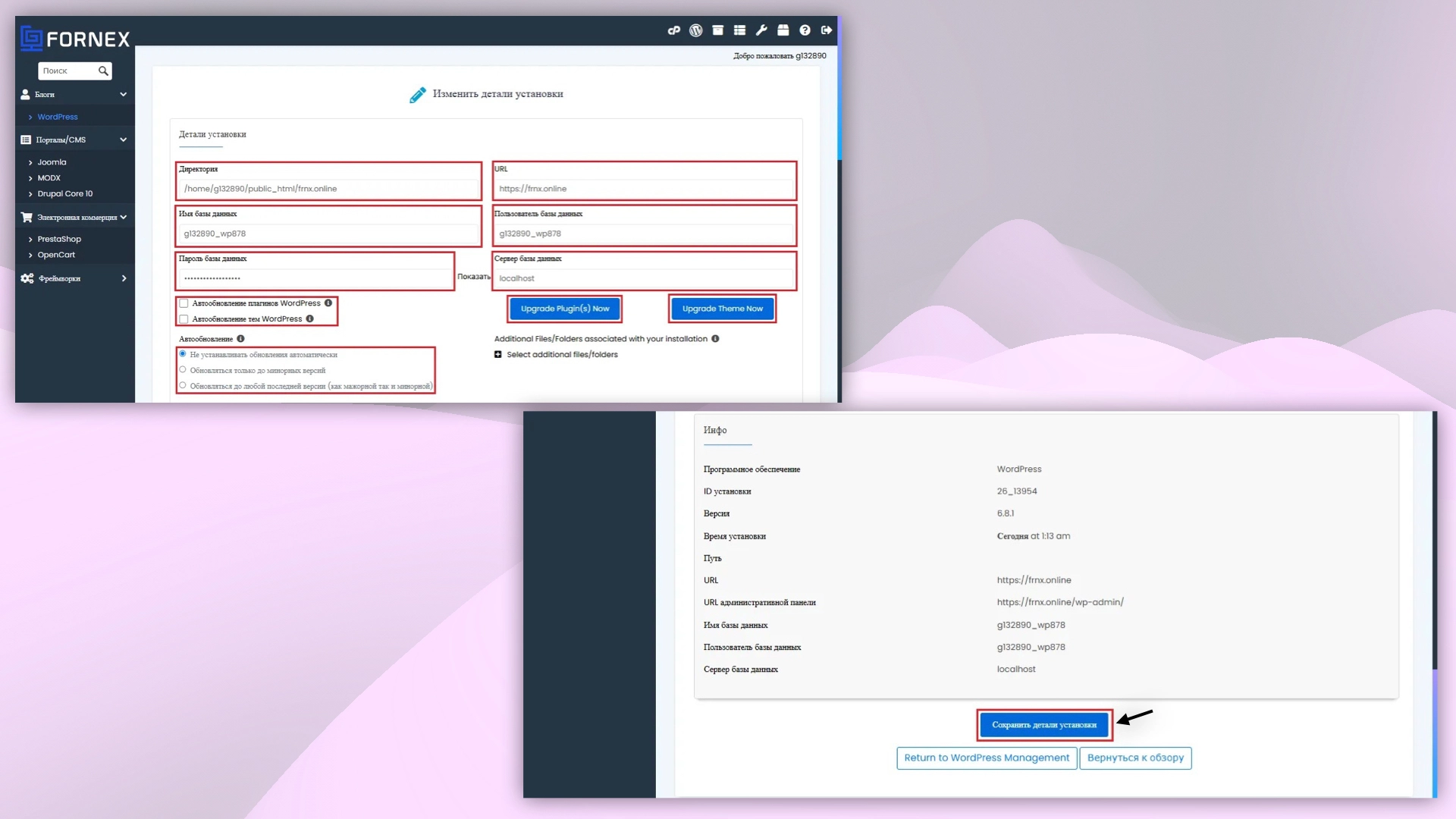Open the backups archive icon in the toolbar
The image size is (1456, 819).
pos(718,30)
